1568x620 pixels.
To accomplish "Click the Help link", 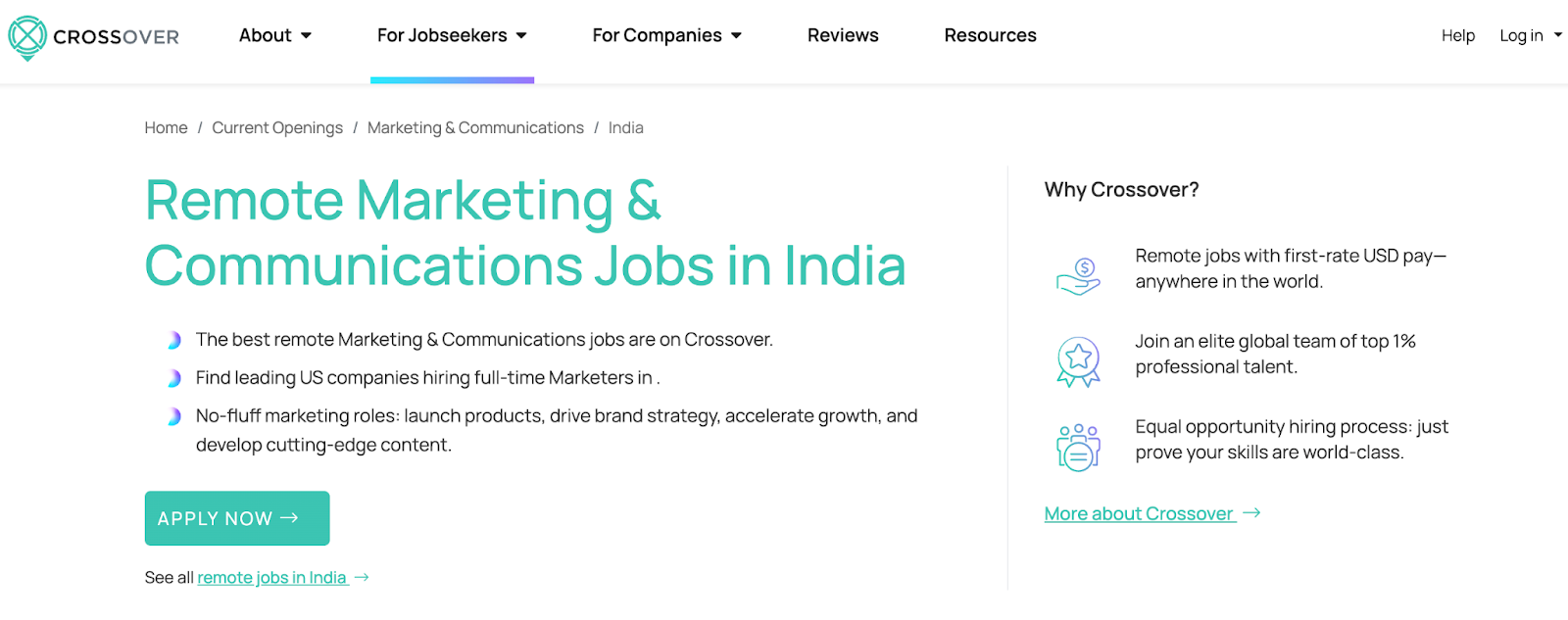I will 1457,35.
